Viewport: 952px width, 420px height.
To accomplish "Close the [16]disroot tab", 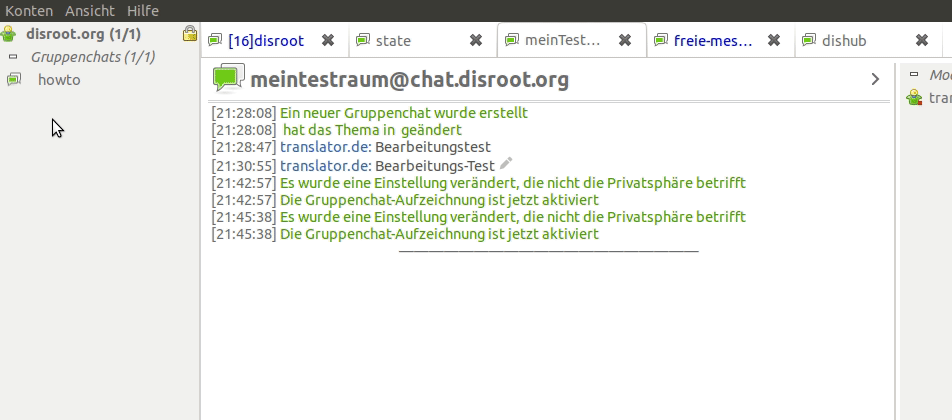I will (x=327, y=41).
